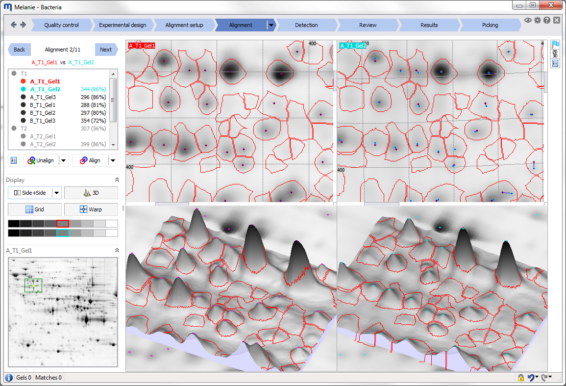Viewport: 566px width, 386px height.
Task: Select the T2 group in the gel list
Action: (24, 129)
